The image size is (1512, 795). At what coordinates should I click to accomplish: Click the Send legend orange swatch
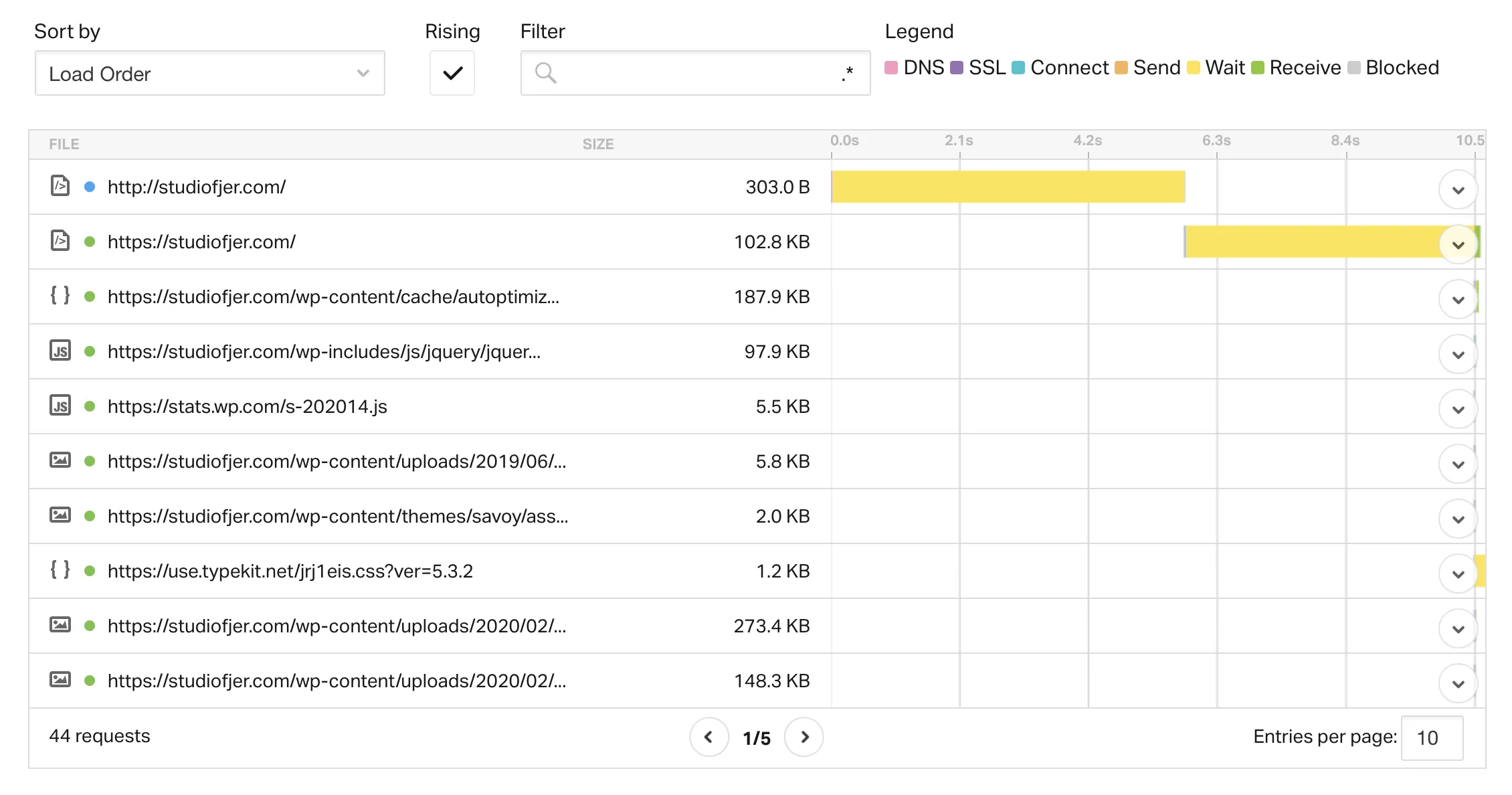[x=1121, y=68]
